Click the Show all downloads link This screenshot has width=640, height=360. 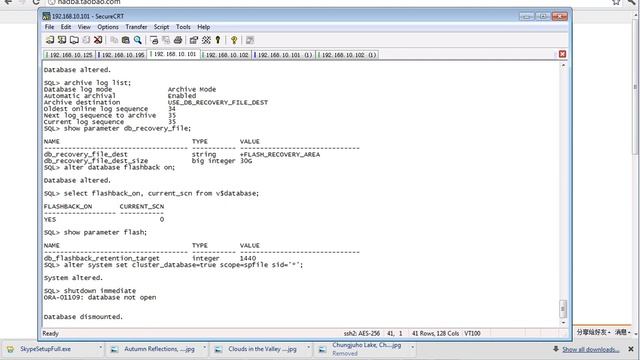590,349
